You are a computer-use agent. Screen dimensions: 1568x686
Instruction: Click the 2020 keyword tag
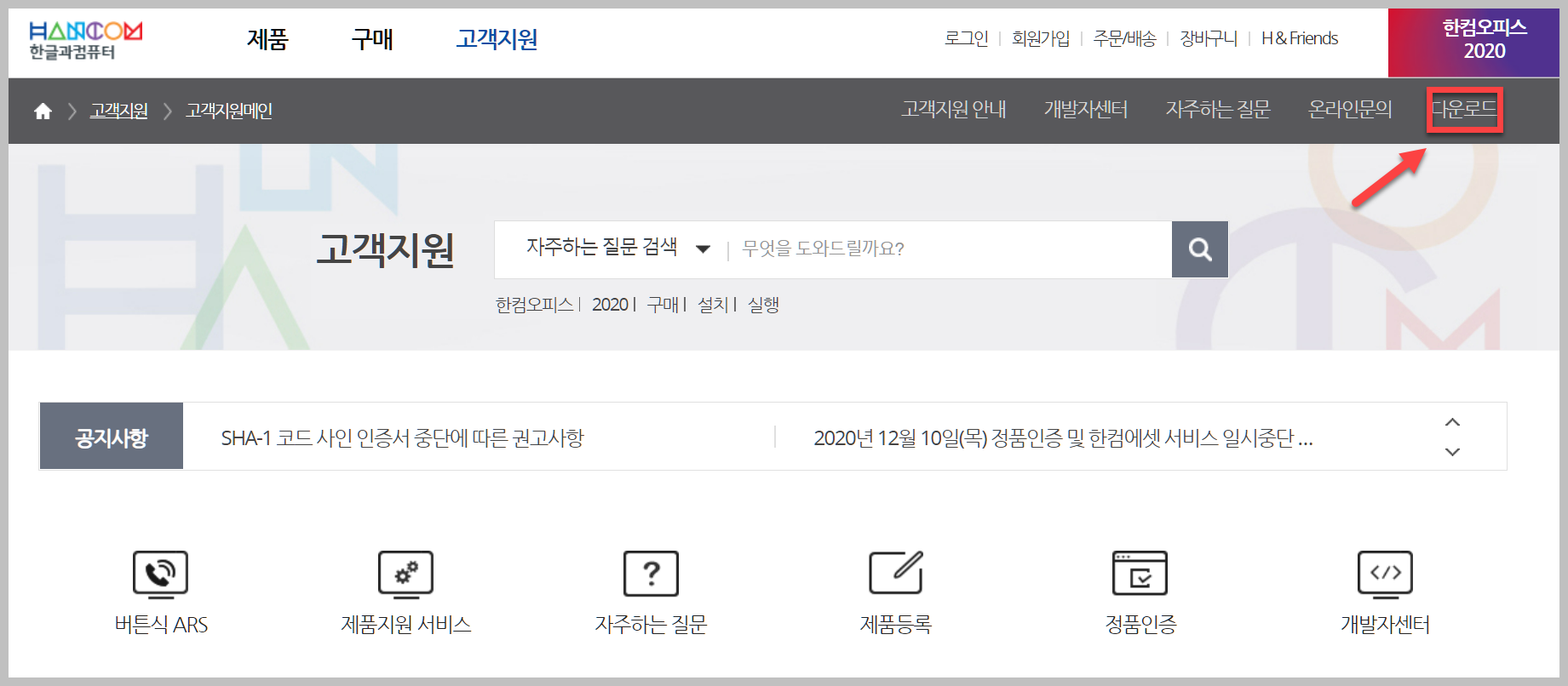pyautogui.click(x=611, y=305)
